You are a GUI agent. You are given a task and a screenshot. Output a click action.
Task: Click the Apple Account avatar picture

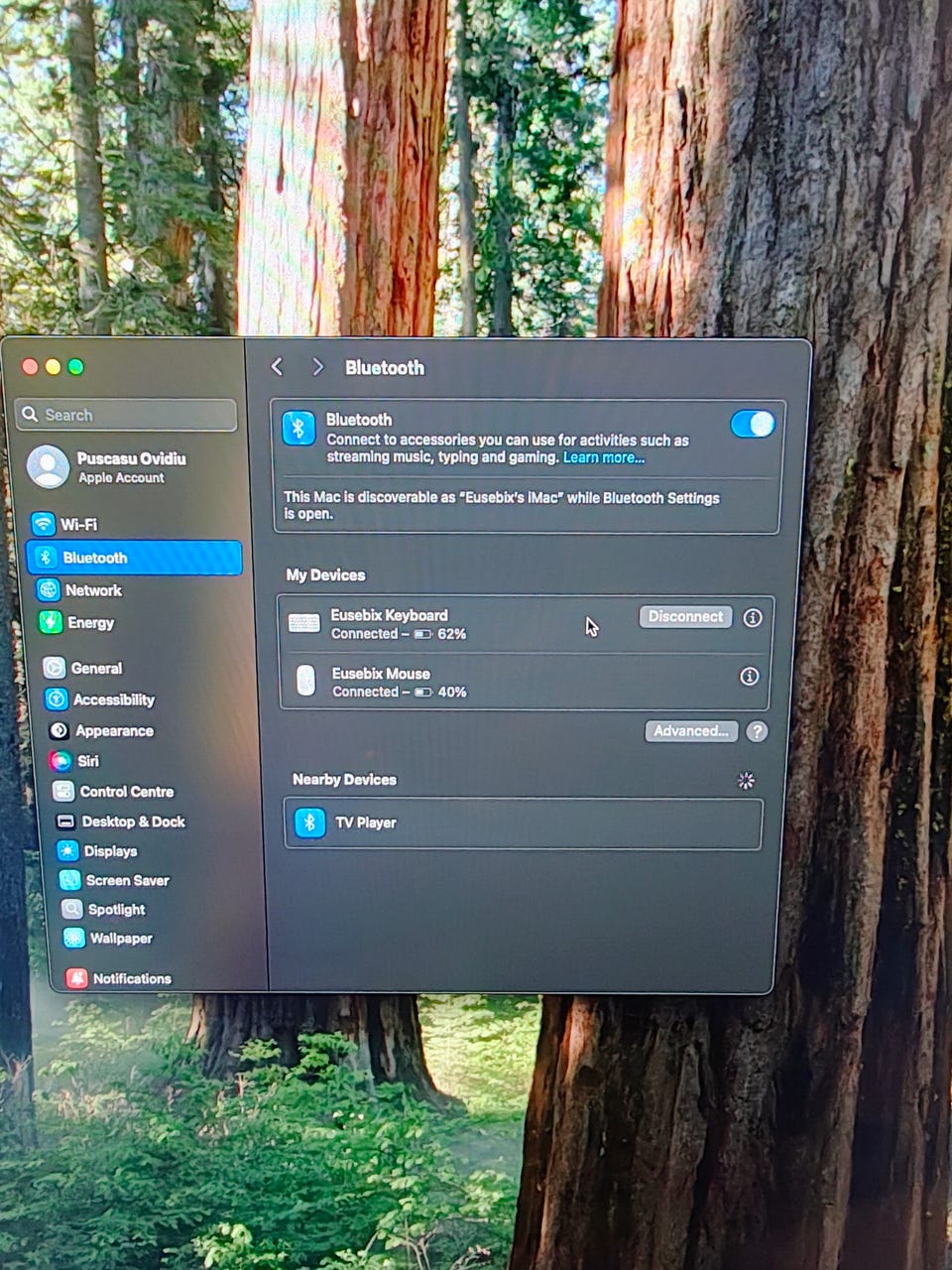[48, 467]
